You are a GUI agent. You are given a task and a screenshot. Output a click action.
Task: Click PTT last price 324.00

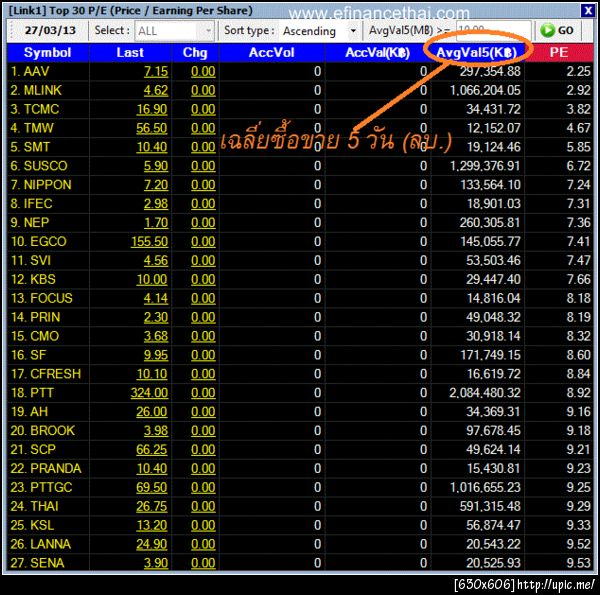coord(150,393)
